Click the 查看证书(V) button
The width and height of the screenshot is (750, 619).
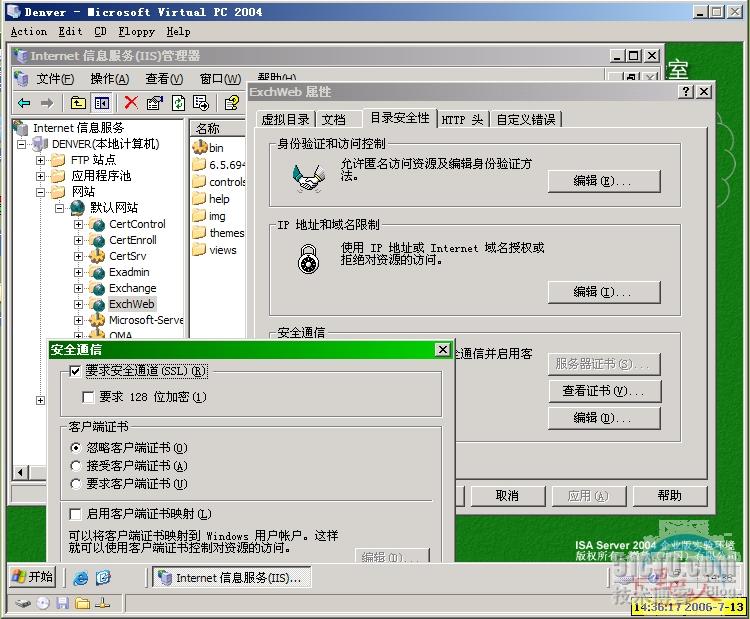[604, 391]
